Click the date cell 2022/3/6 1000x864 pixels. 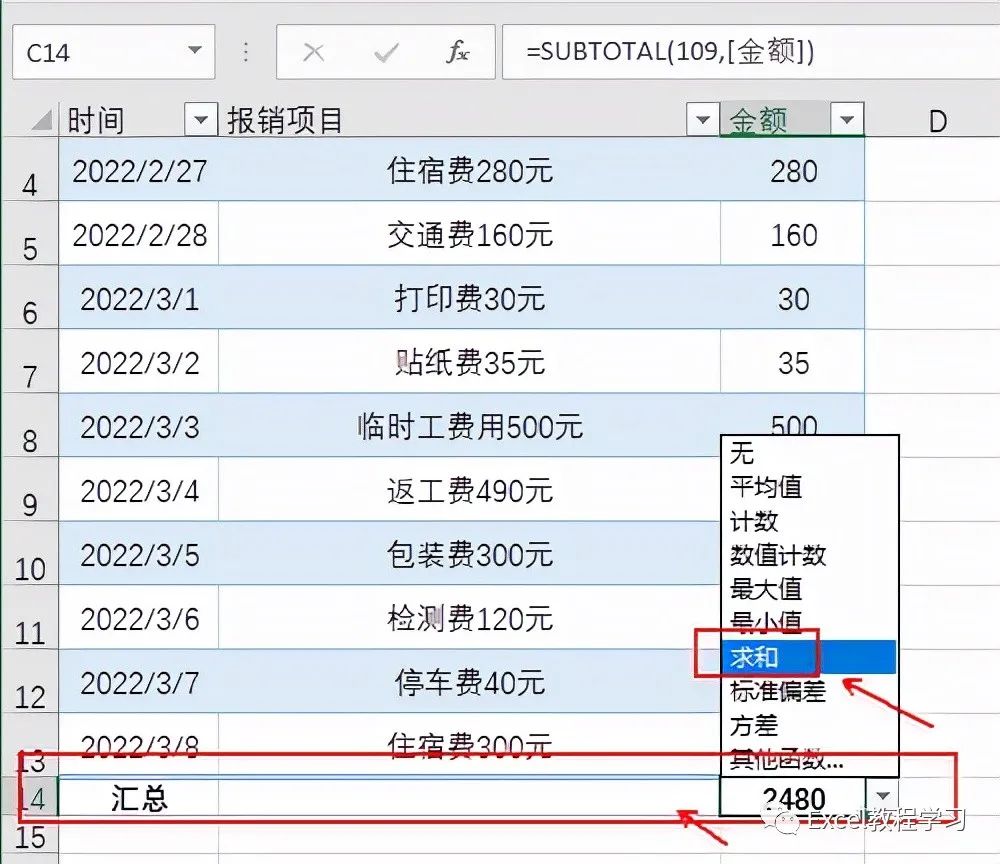point(139,619)
